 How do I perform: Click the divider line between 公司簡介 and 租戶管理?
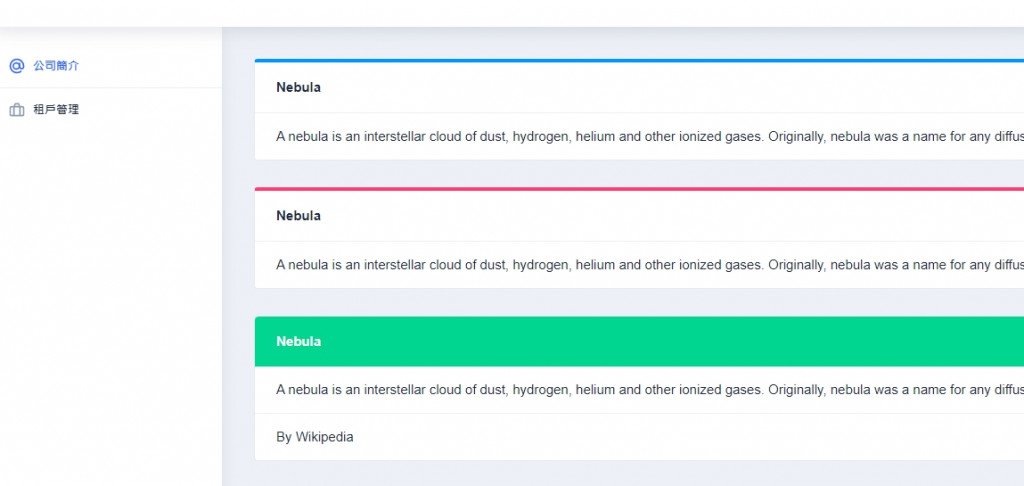(x=110, y=88)
